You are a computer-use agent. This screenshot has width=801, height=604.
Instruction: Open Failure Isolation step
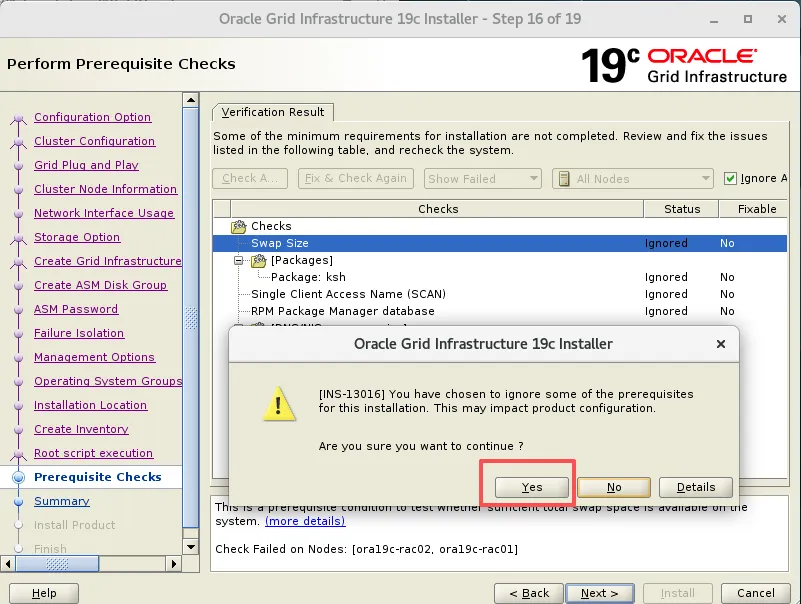[x=79, y=333]
